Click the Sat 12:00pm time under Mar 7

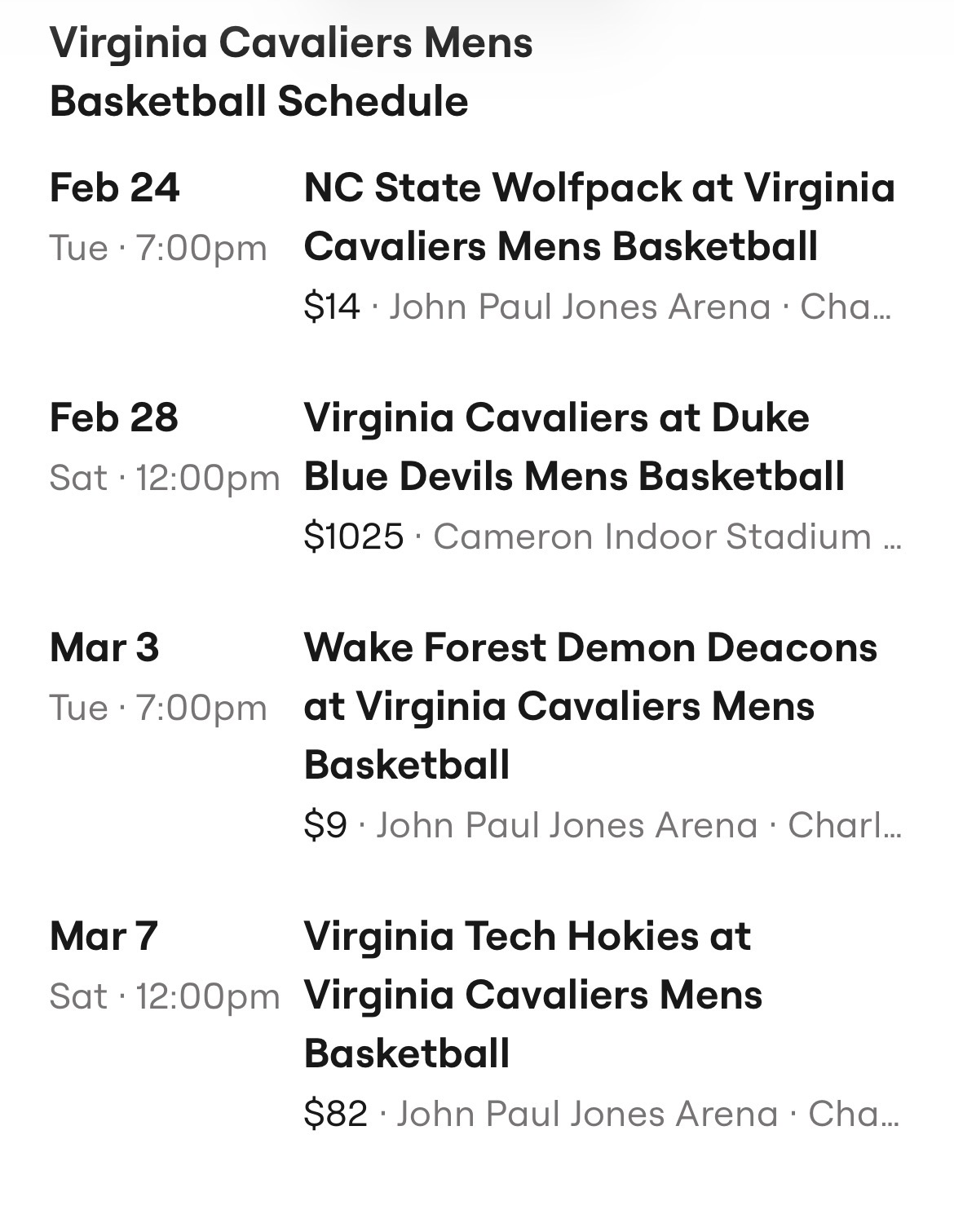tap(164, 996)
